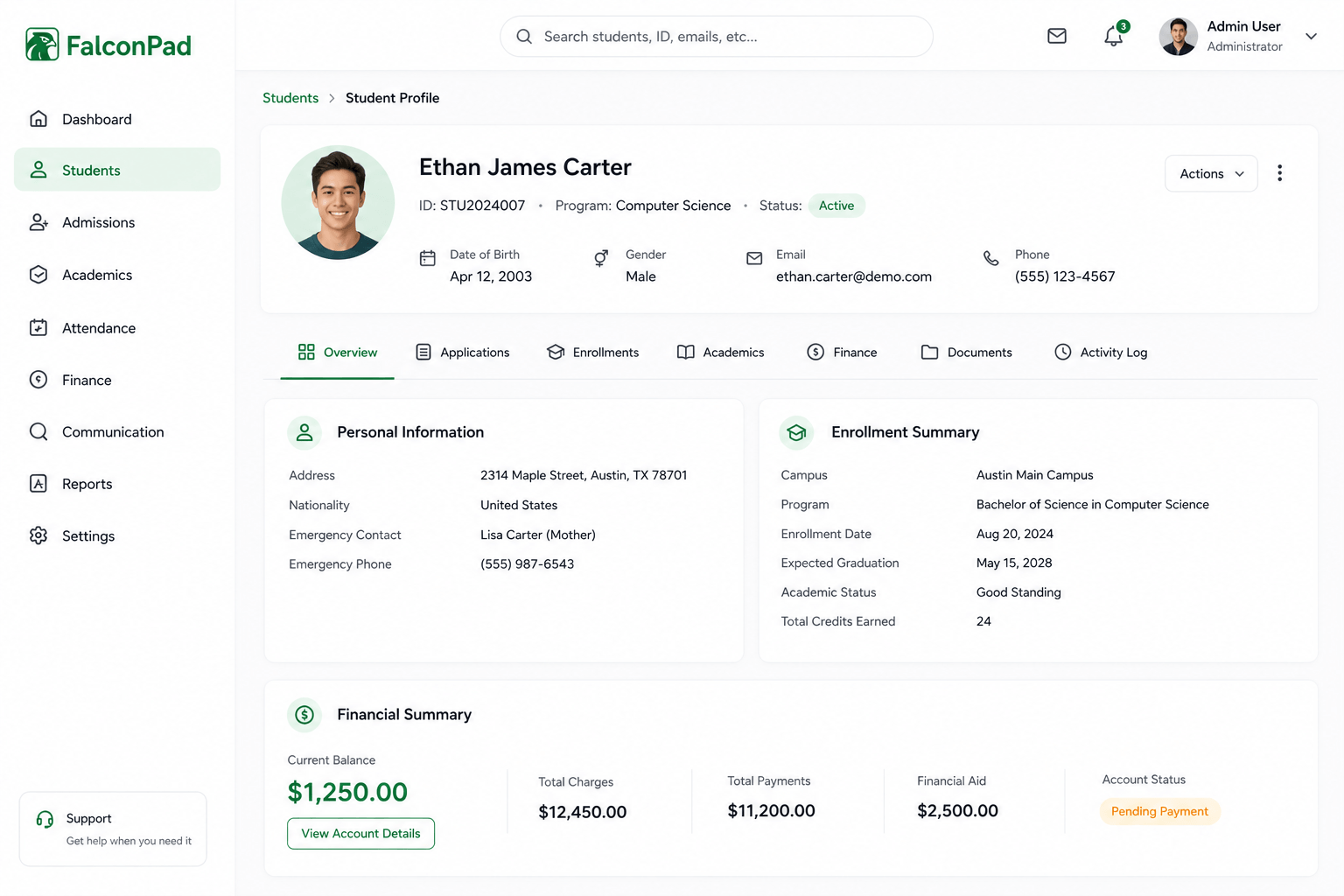Click View Account Details button
1344x896 pixels.
click(x=360, y=833)
